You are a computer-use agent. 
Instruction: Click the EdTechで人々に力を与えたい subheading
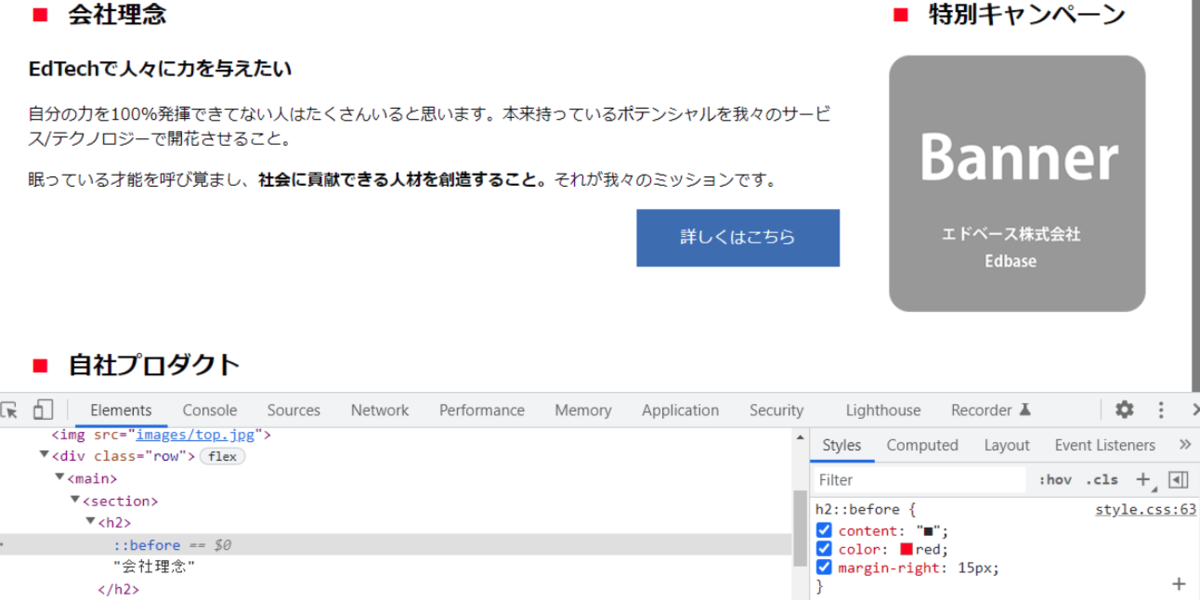pos(160,69)
